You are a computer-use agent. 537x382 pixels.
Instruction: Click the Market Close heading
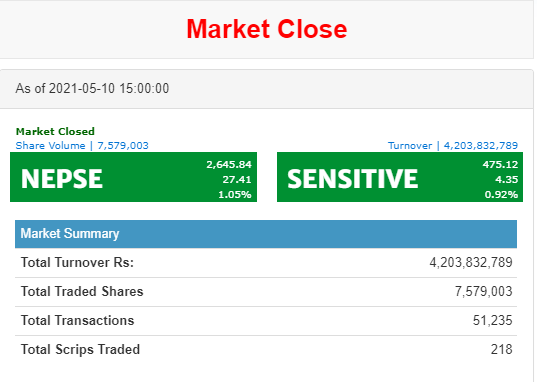click(267, 29)
